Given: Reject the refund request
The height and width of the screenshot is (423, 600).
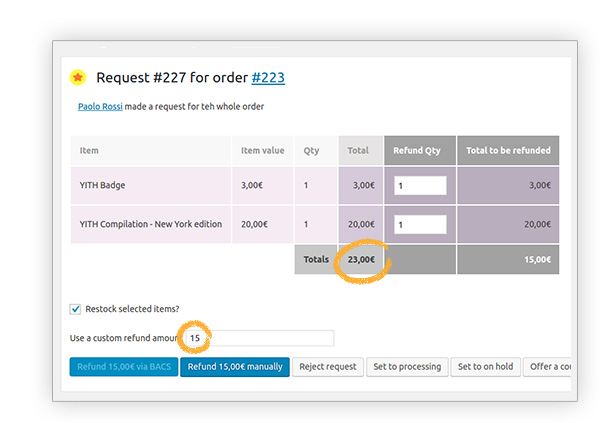Looking at the screenshot, I should (327, 367).
